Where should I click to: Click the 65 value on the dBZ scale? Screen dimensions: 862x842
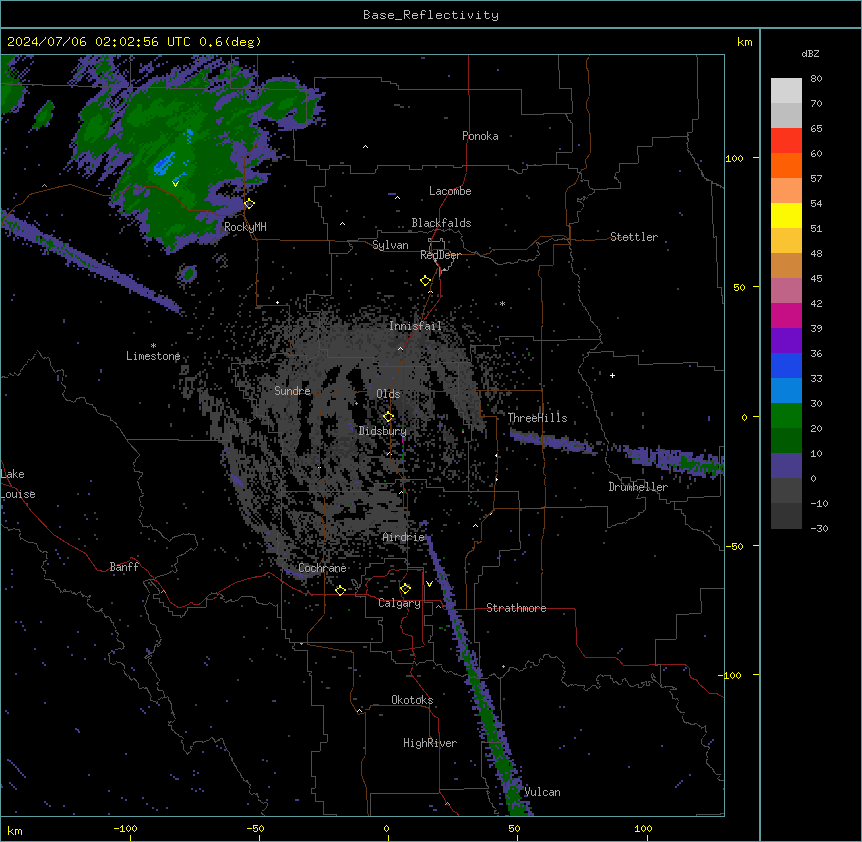click(816, 128)
